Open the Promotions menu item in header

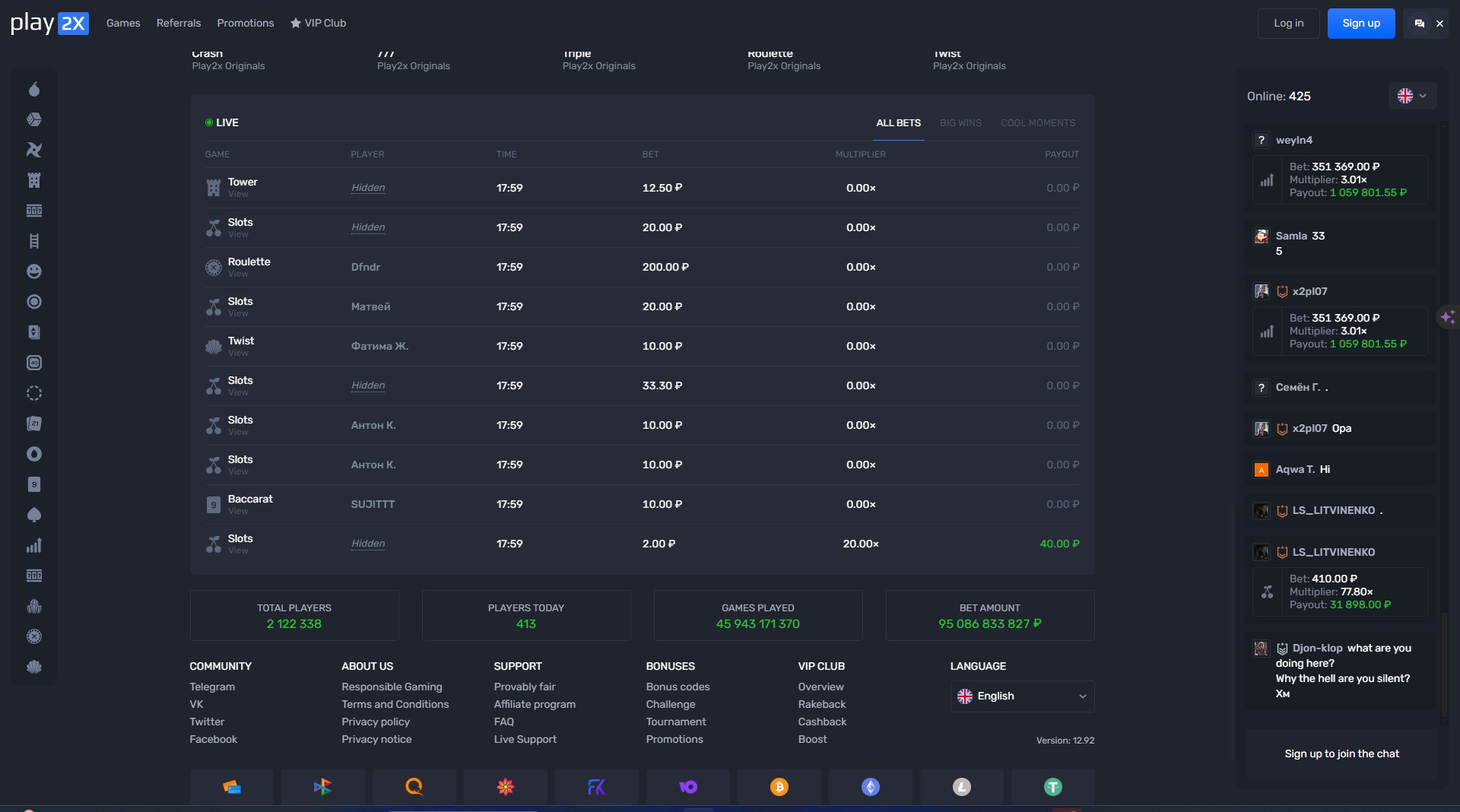[246, 23]
